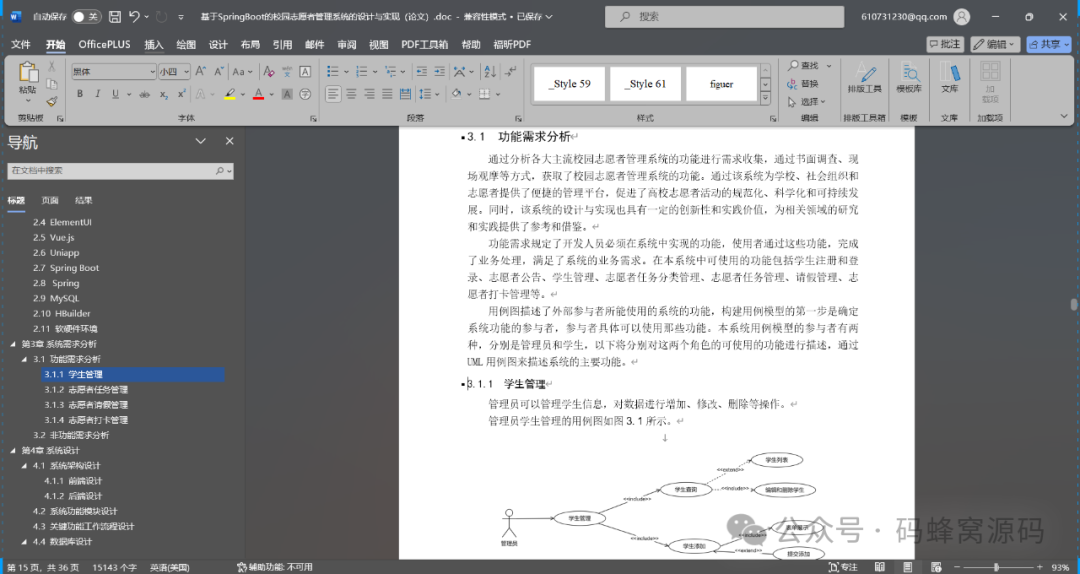Toggle center alignment

[351, 94]
